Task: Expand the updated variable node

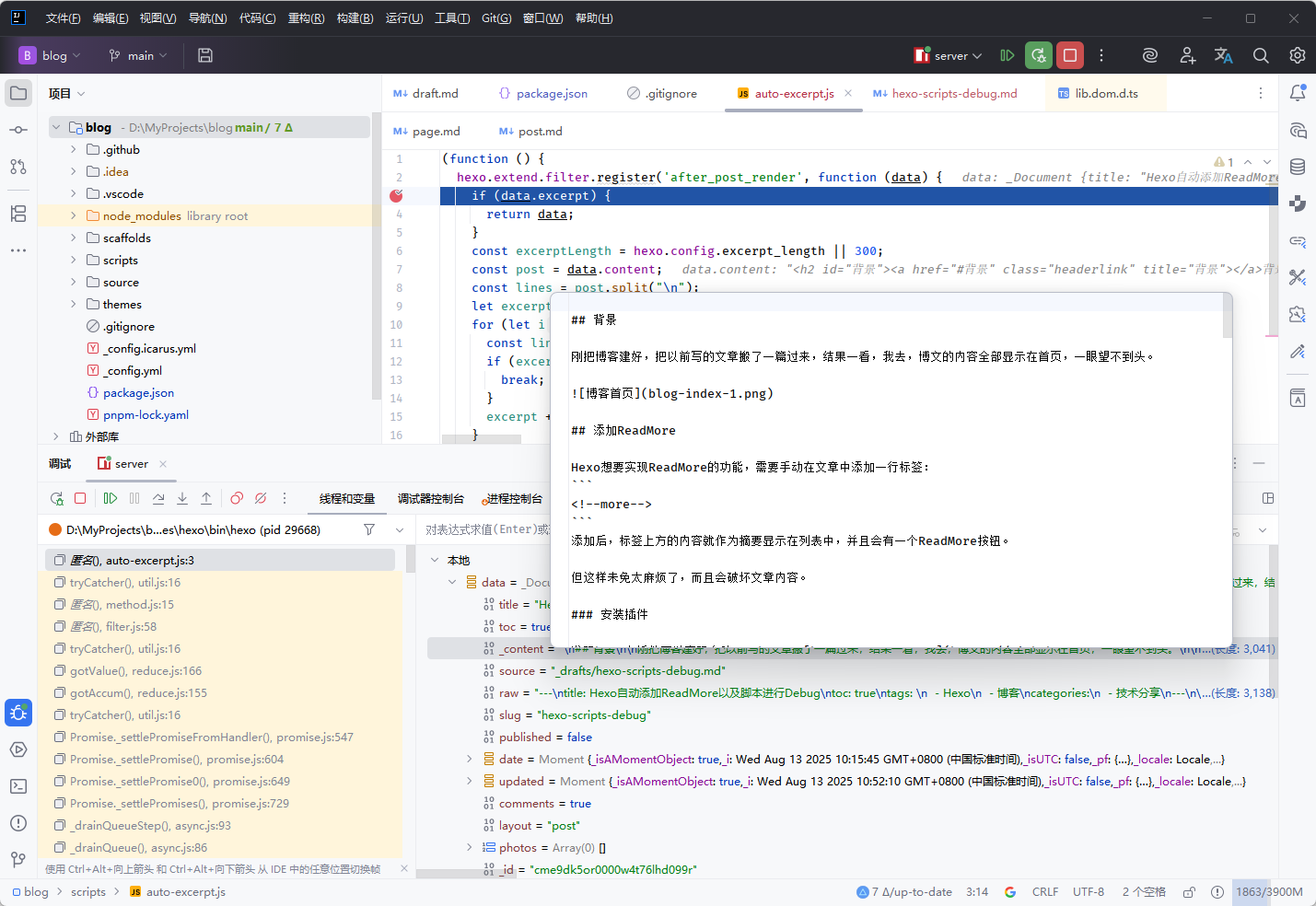Action: tap(469, 782)
